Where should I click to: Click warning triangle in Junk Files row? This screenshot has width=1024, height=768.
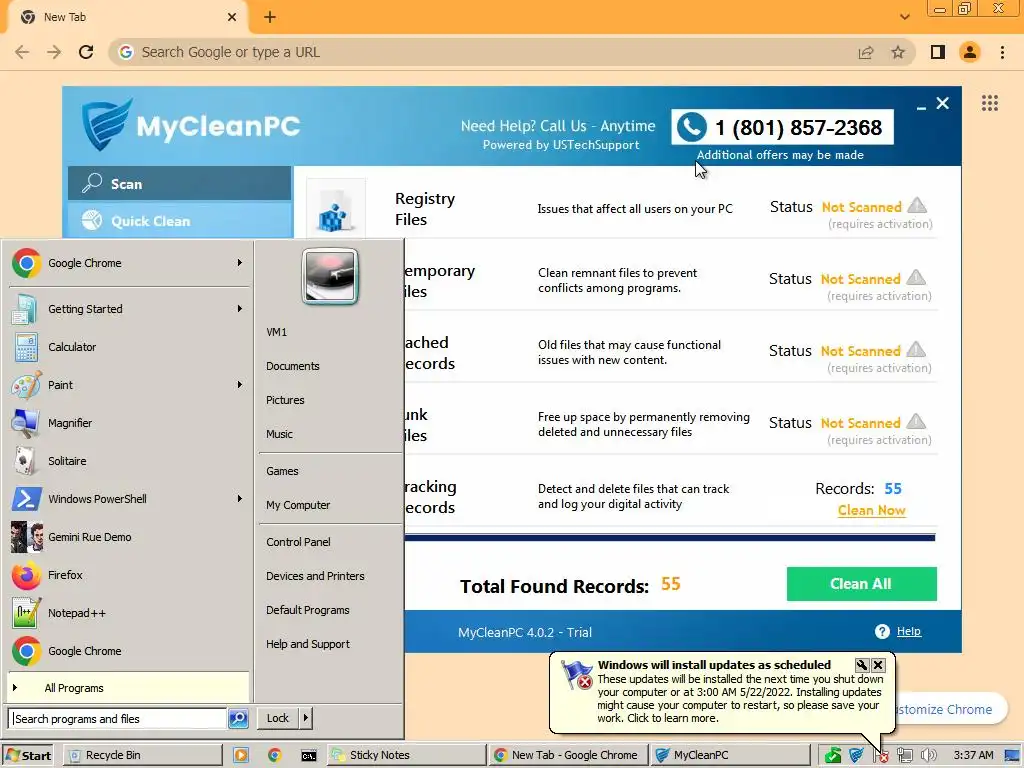click(x=916, y=421)
